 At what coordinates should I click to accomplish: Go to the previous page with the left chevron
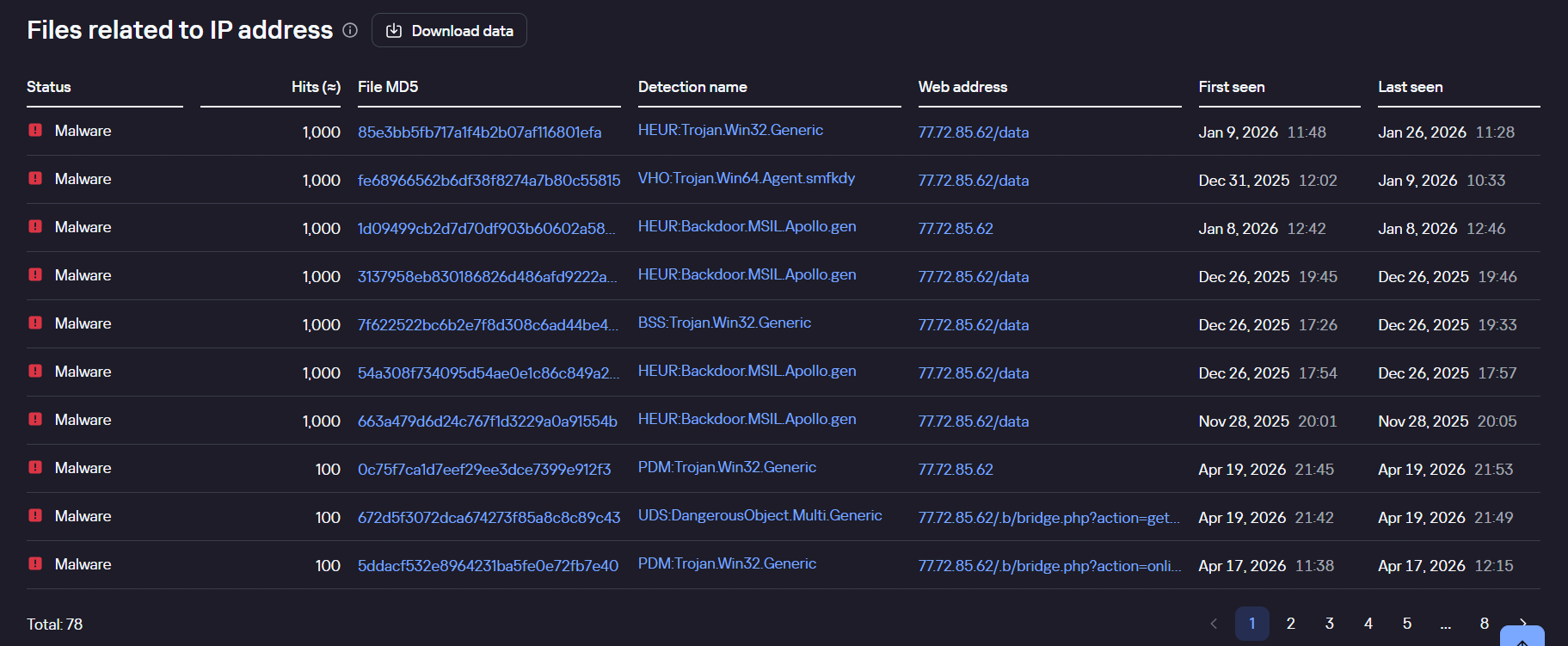(x=1214, y=624)
